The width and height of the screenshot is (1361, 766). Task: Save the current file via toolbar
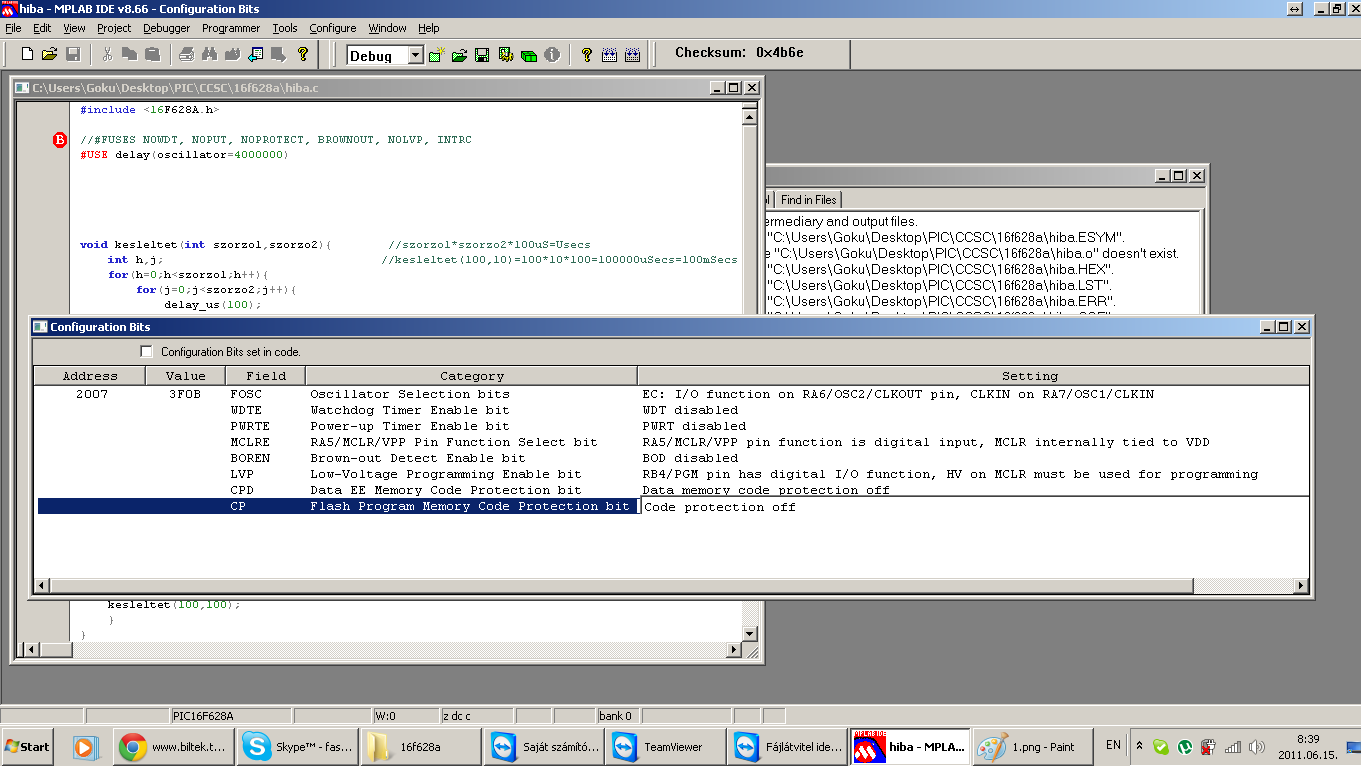[x=73, y=54]
